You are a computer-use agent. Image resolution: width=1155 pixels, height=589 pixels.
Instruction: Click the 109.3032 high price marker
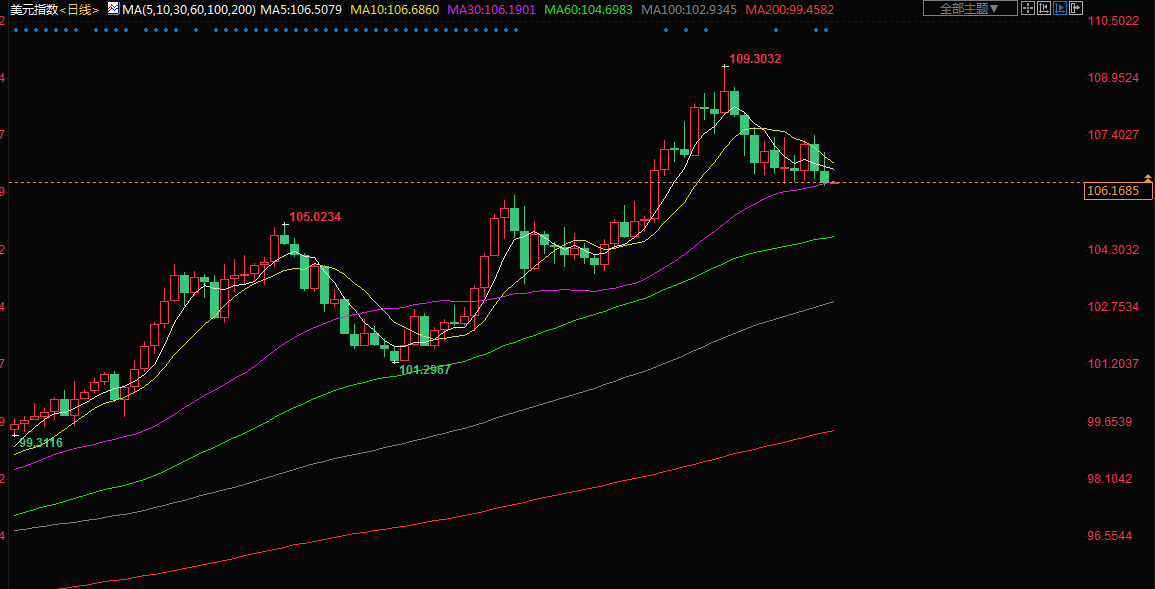755,59
